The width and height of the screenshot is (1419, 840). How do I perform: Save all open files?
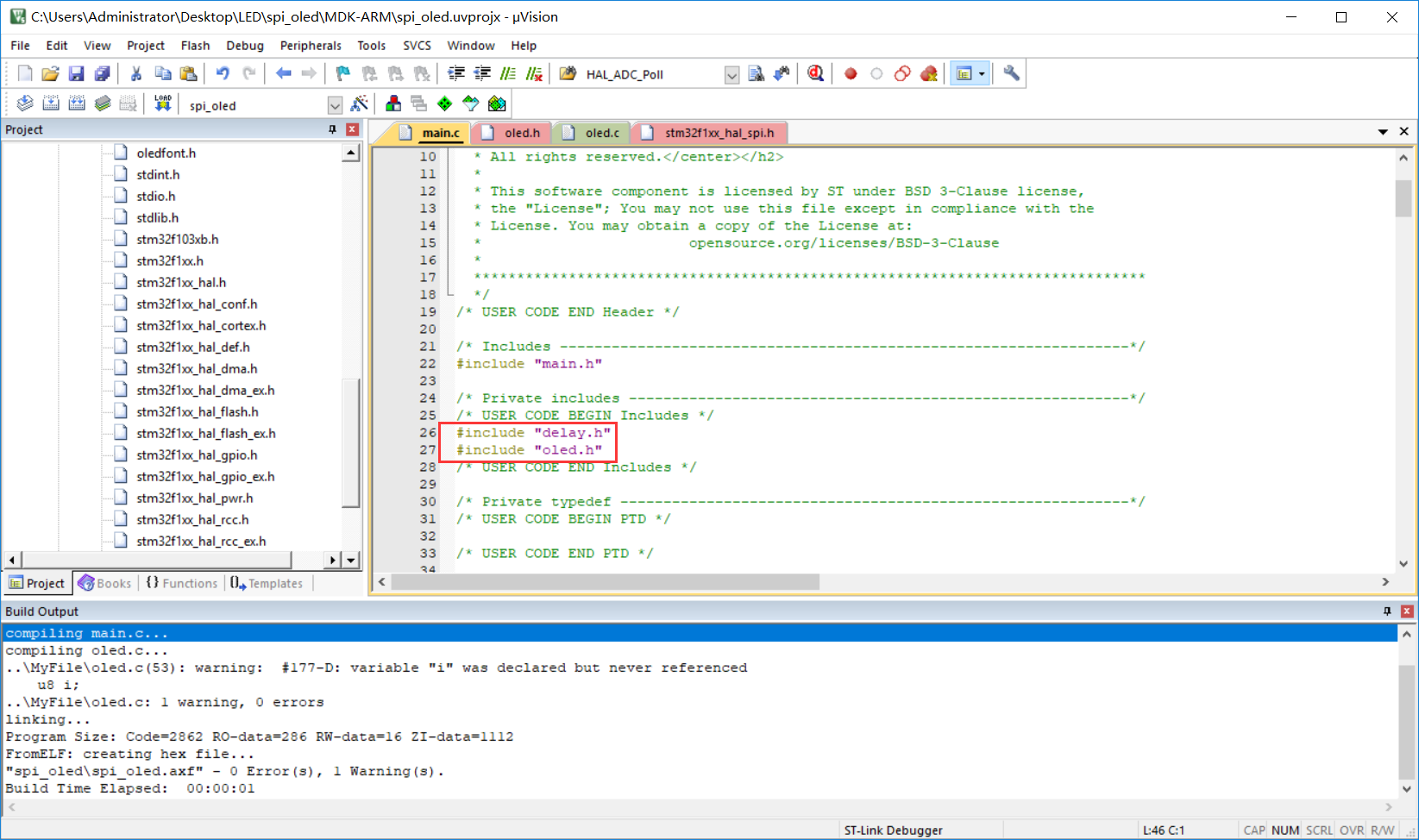click(103, 74)
